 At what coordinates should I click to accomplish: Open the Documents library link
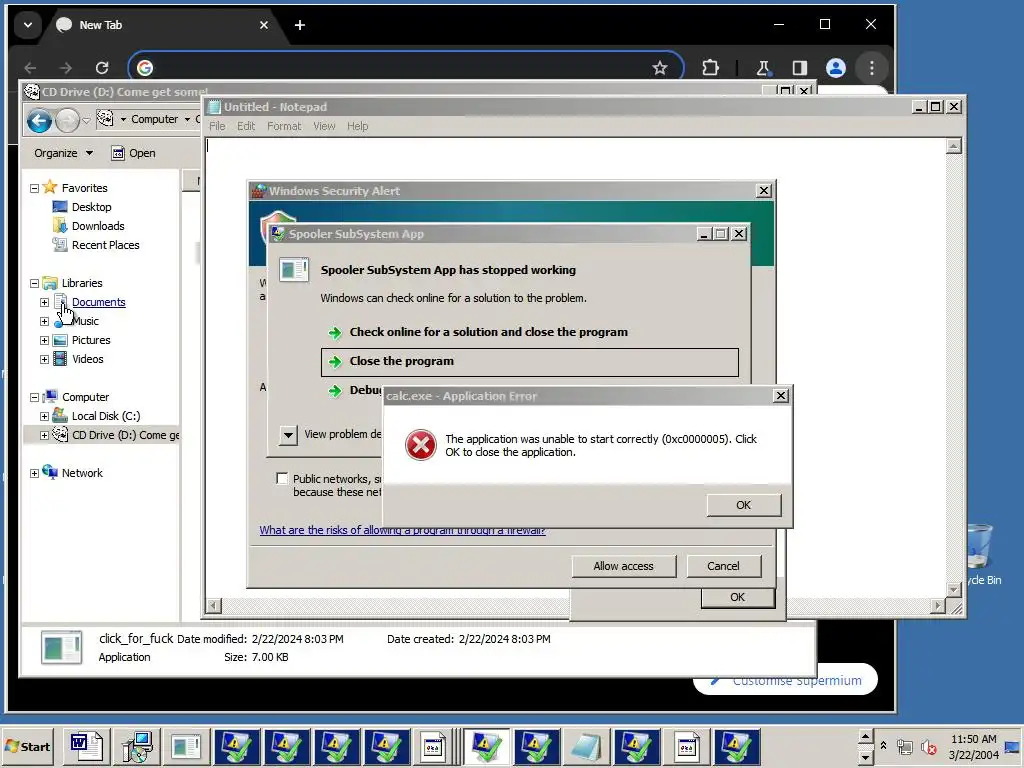click(x=99, y=302)
